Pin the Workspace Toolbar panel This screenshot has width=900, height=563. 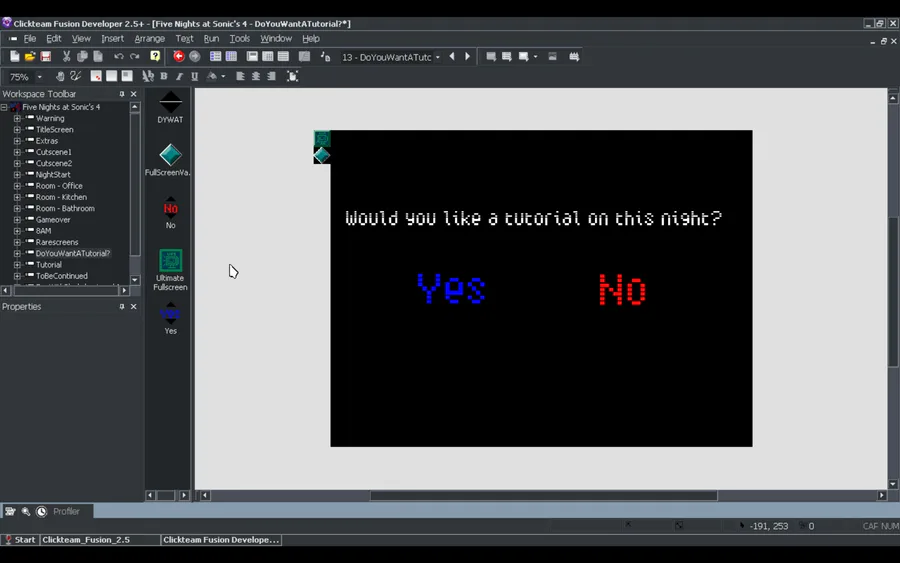(x=122, y=94)
